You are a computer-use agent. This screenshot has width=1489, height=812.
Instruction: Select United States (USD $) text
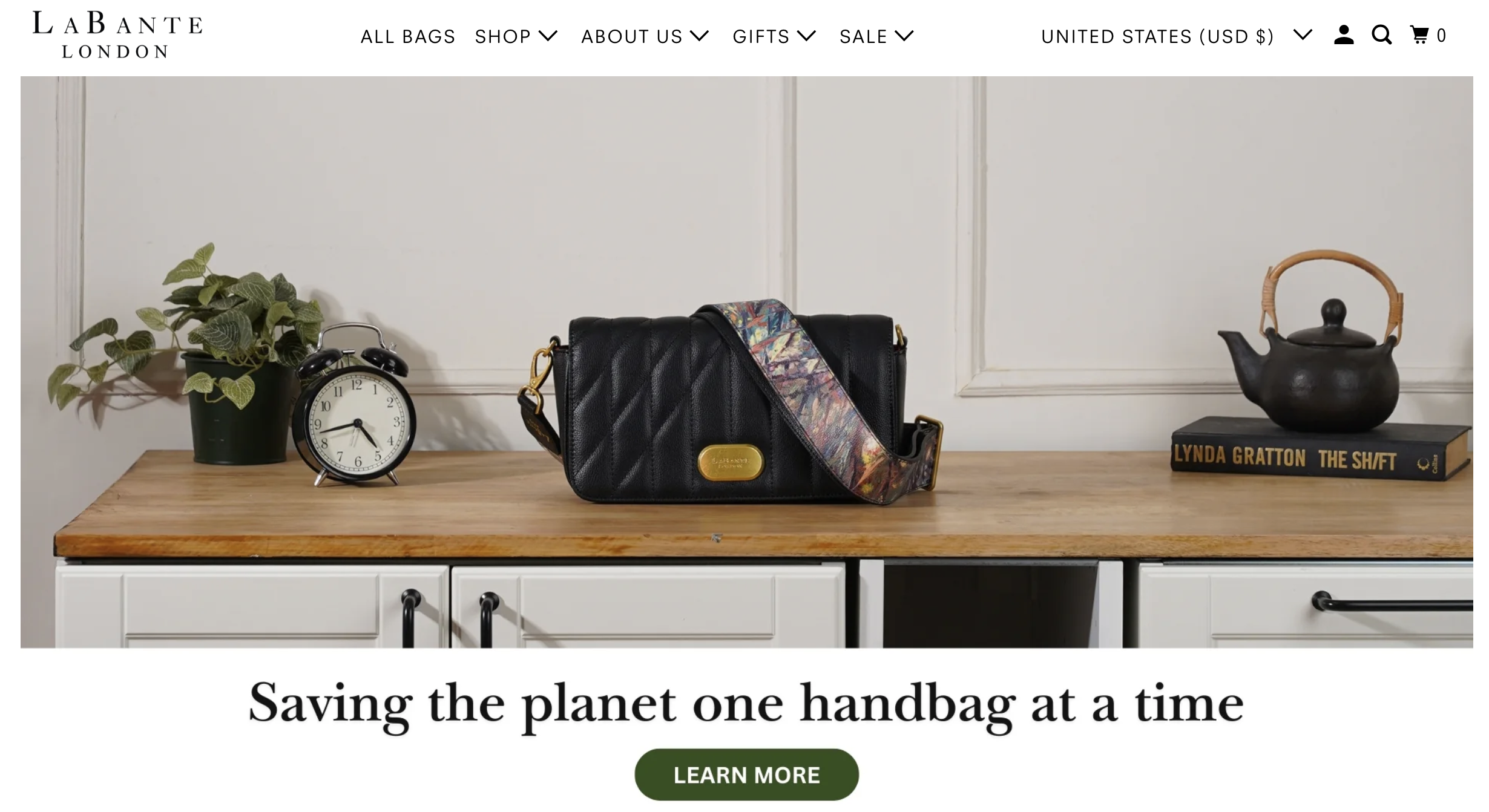pos(1157,36)
